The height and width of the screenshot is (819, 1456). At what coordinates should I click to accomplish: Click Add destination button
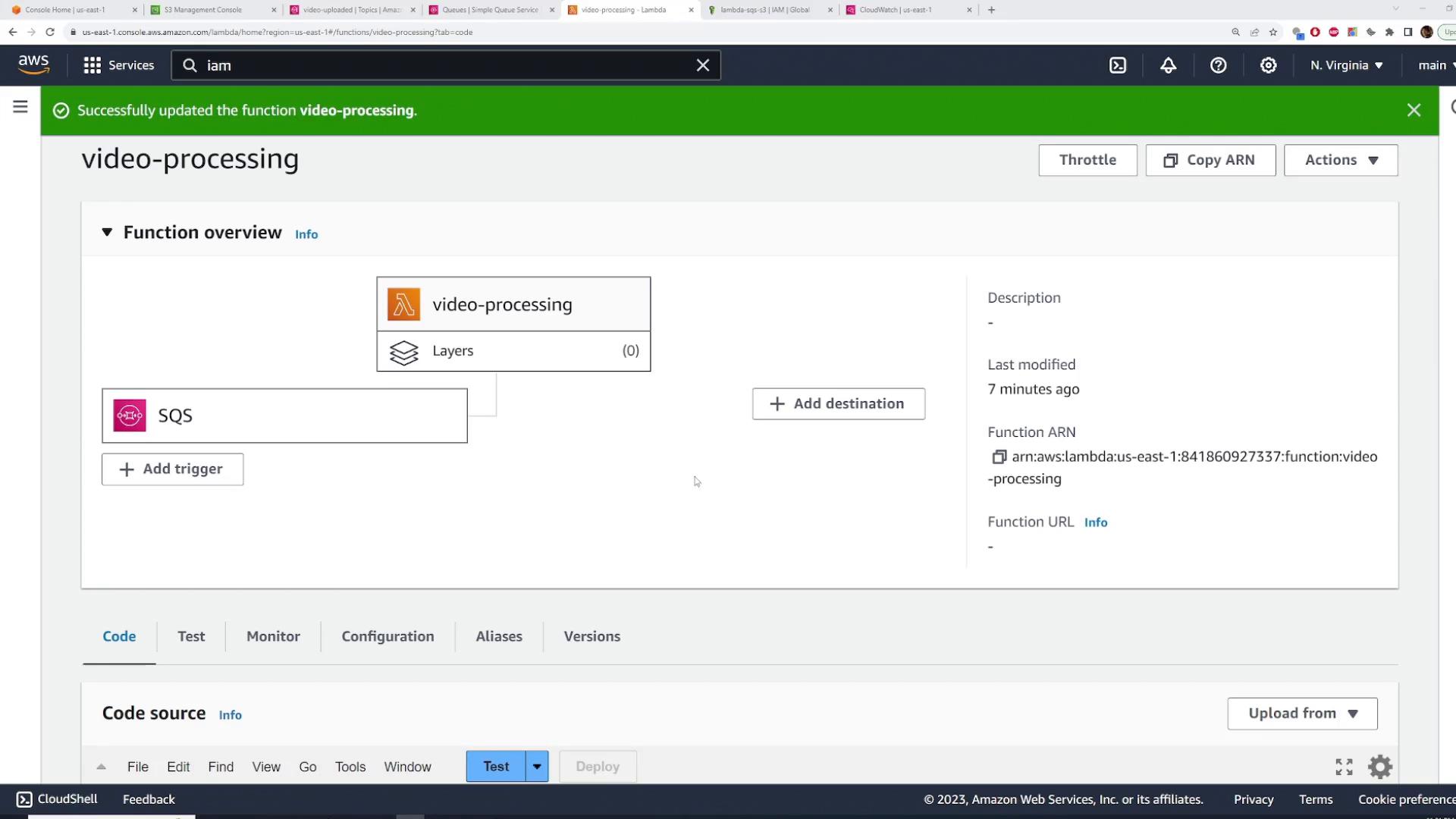[838, 403]
